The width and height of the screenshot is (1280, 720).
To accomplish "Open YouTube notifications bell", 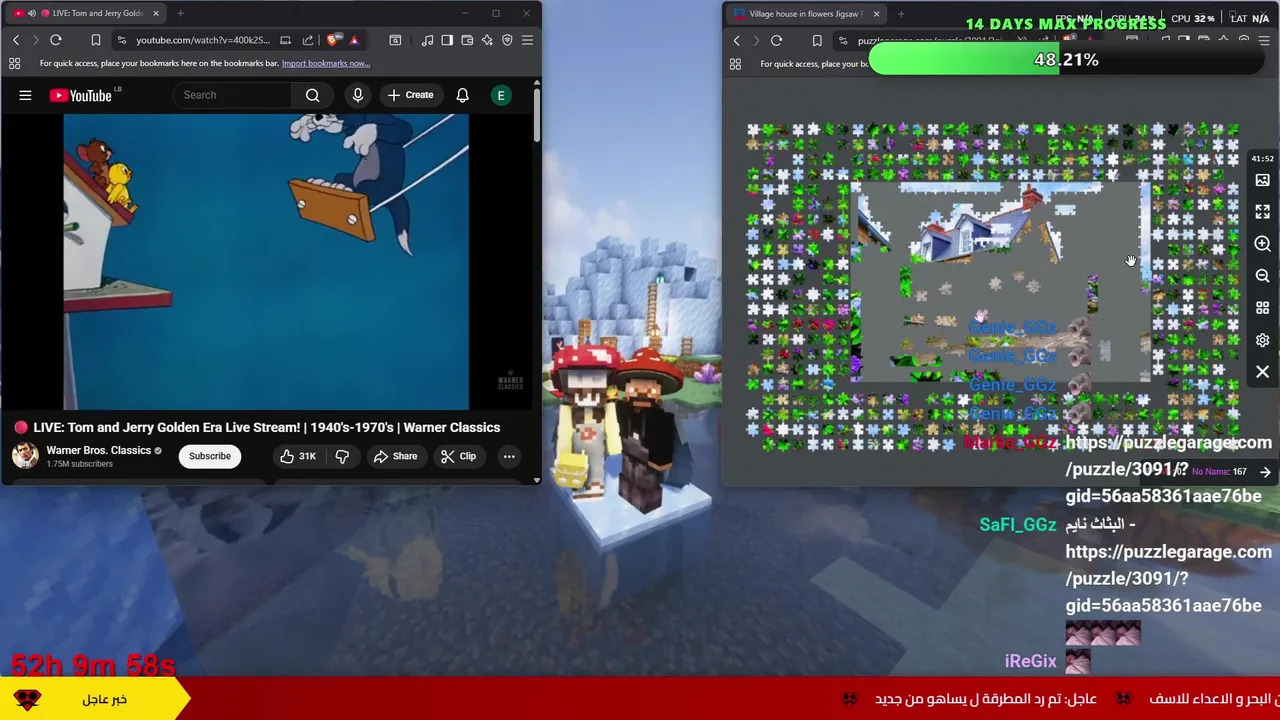I will coord(462,95).
